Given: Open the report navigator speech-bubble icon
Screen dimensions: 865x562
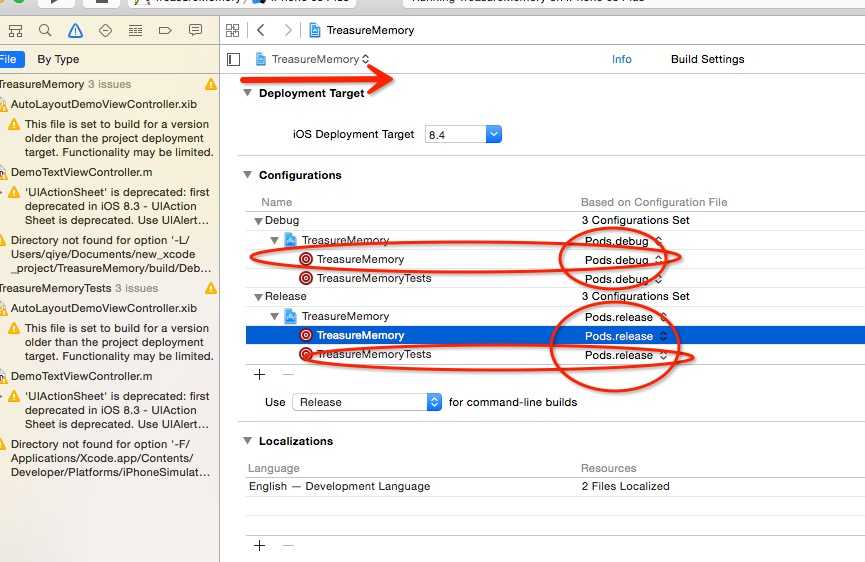Looking at the screenshot, I should 195,30.
